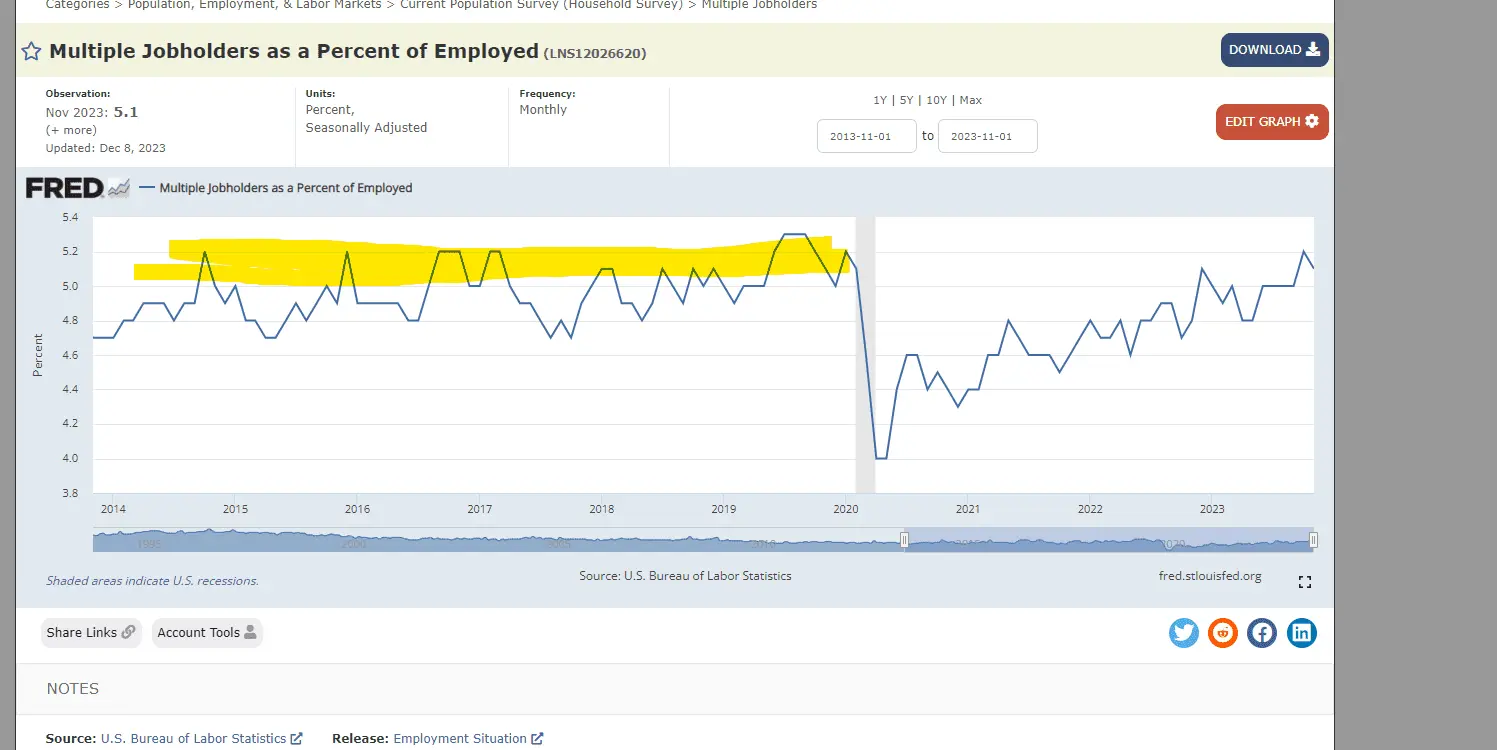The image size is (1497, 750).
Task: Share chart via Facebook icon
Action: (1262, 632)
